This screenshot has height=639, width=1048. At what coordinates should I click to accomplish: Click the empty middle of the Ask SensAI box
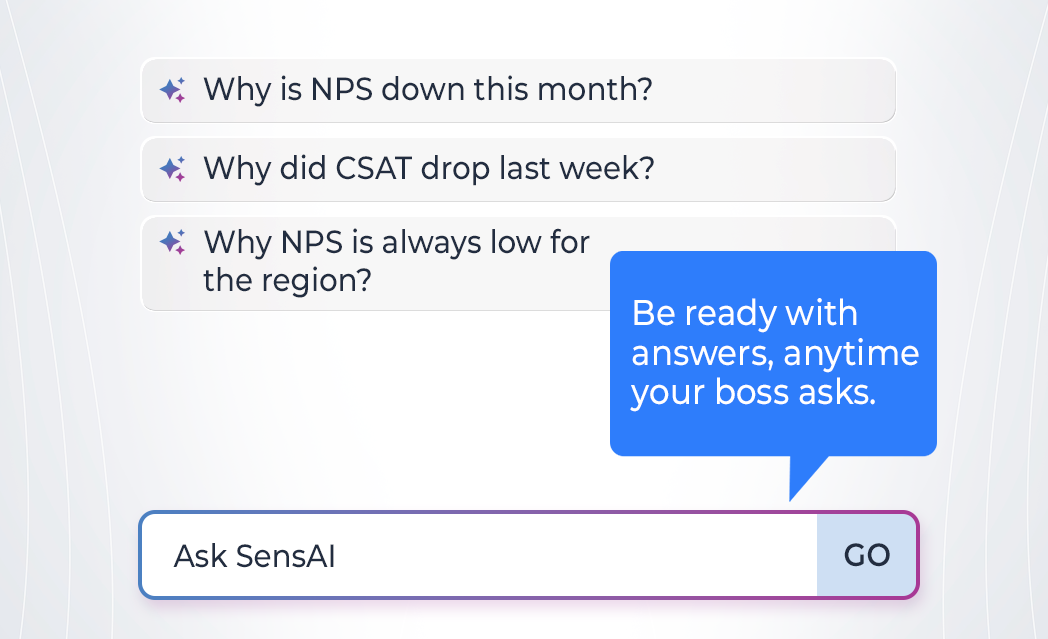[560, 556]
